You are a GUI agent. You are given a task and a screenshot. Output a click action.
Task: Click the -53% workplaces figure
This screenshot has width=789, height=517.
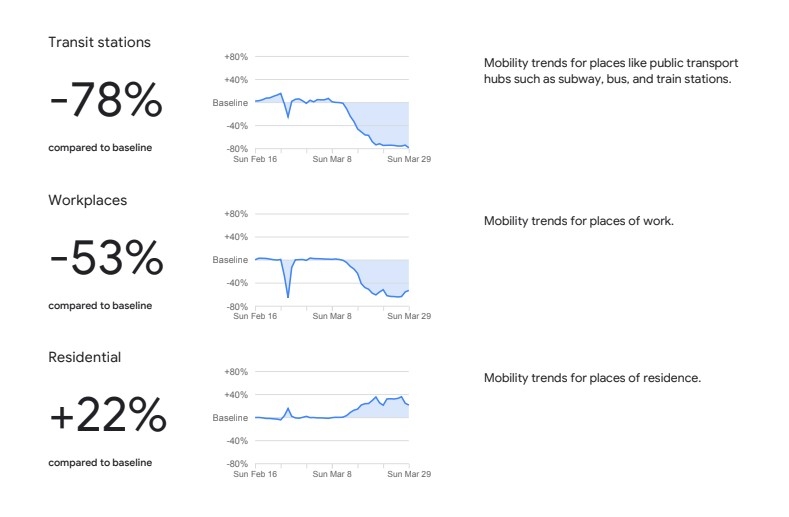point(106,259)
